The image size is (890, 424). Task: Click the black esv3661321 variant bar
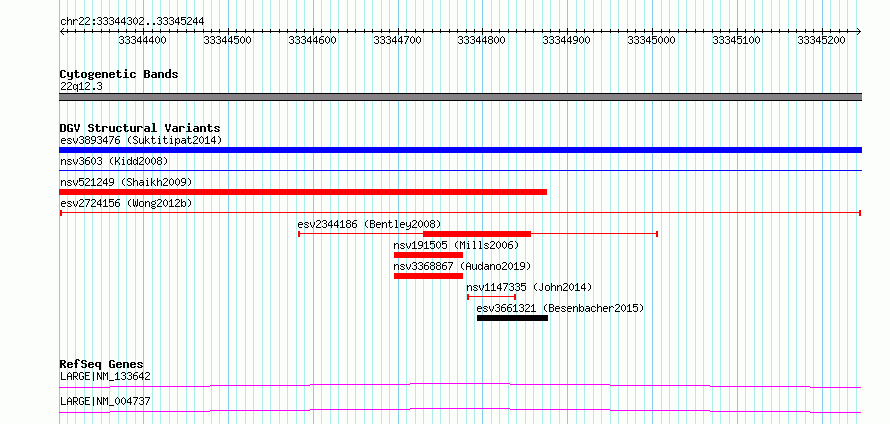[x=513, y=318]
